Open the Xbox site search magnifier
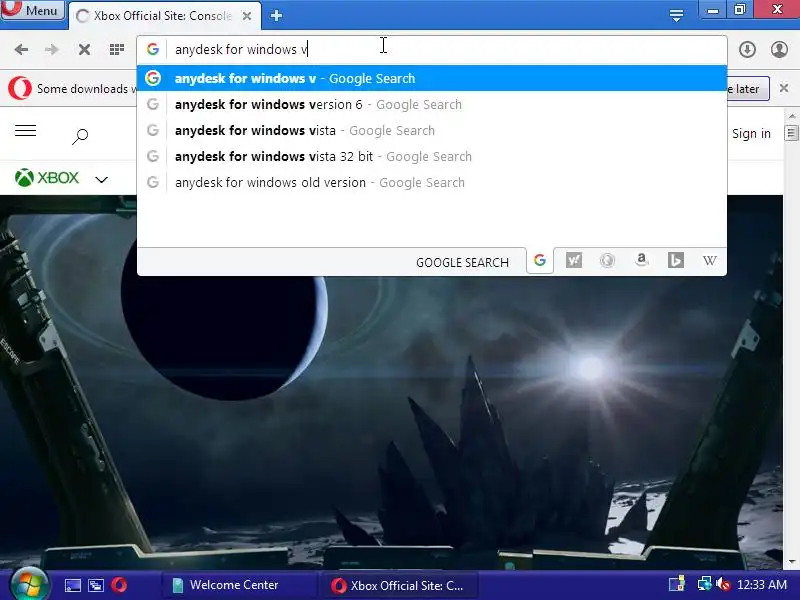Viewport: 800px width, 600px height. click(x=80, y=136)
